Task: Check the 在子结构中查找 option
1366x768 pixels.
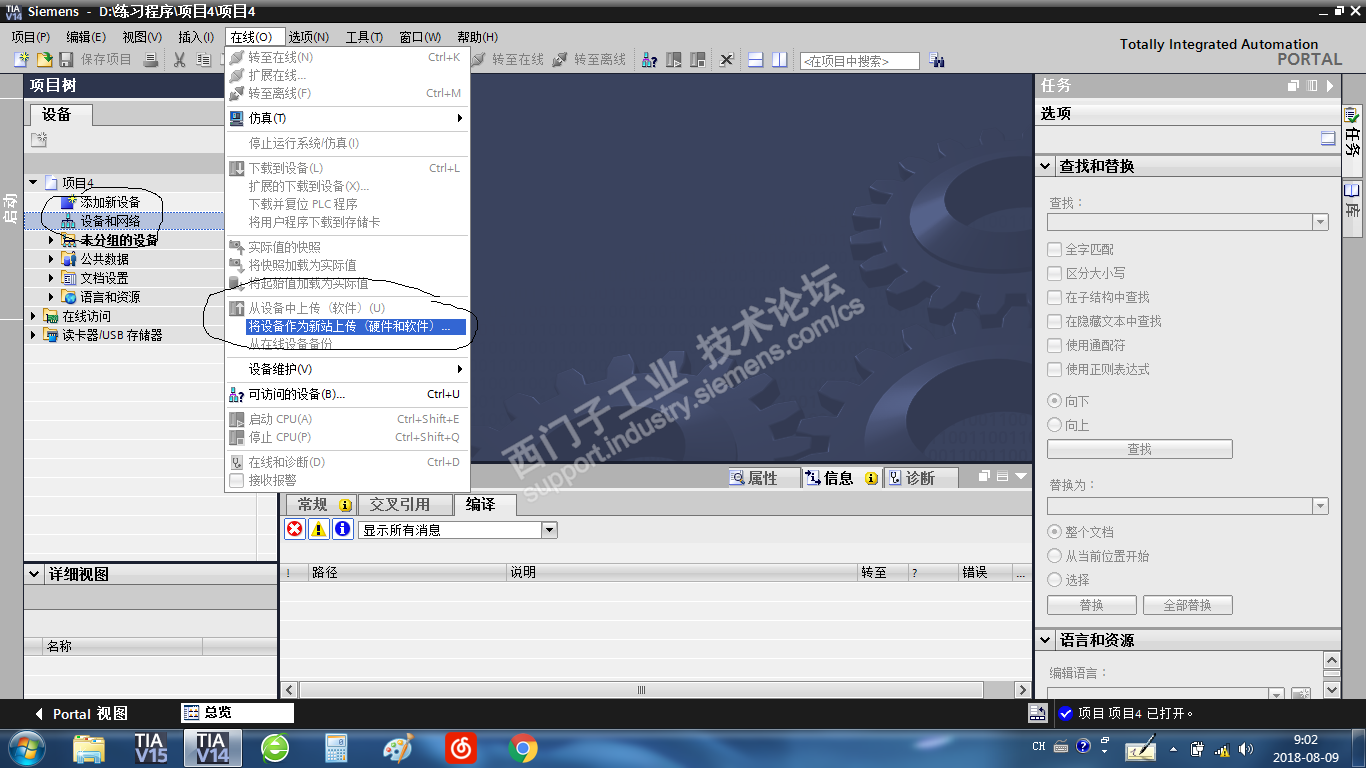Action: point(1054,297)
